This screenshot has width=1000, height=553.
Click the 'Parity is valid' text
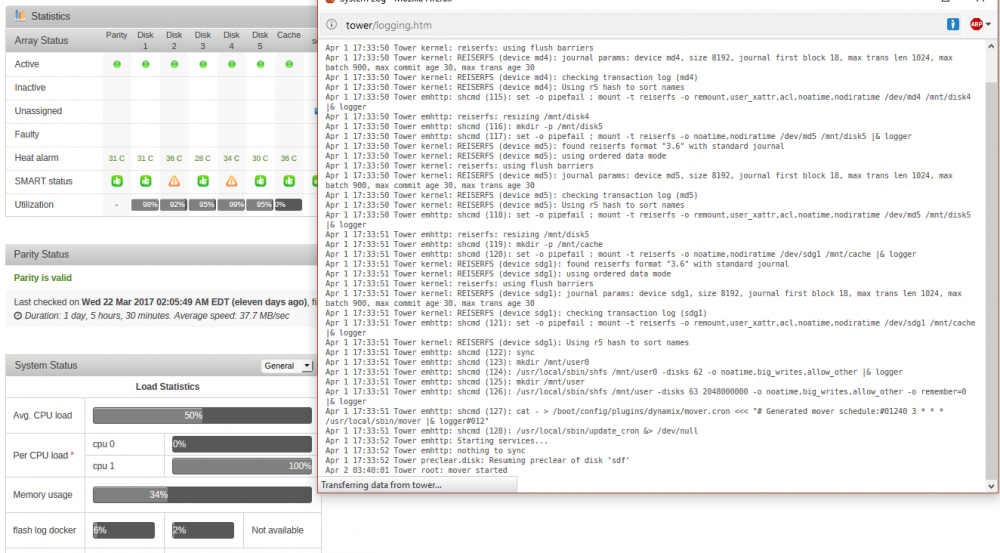tap(43, 277)
